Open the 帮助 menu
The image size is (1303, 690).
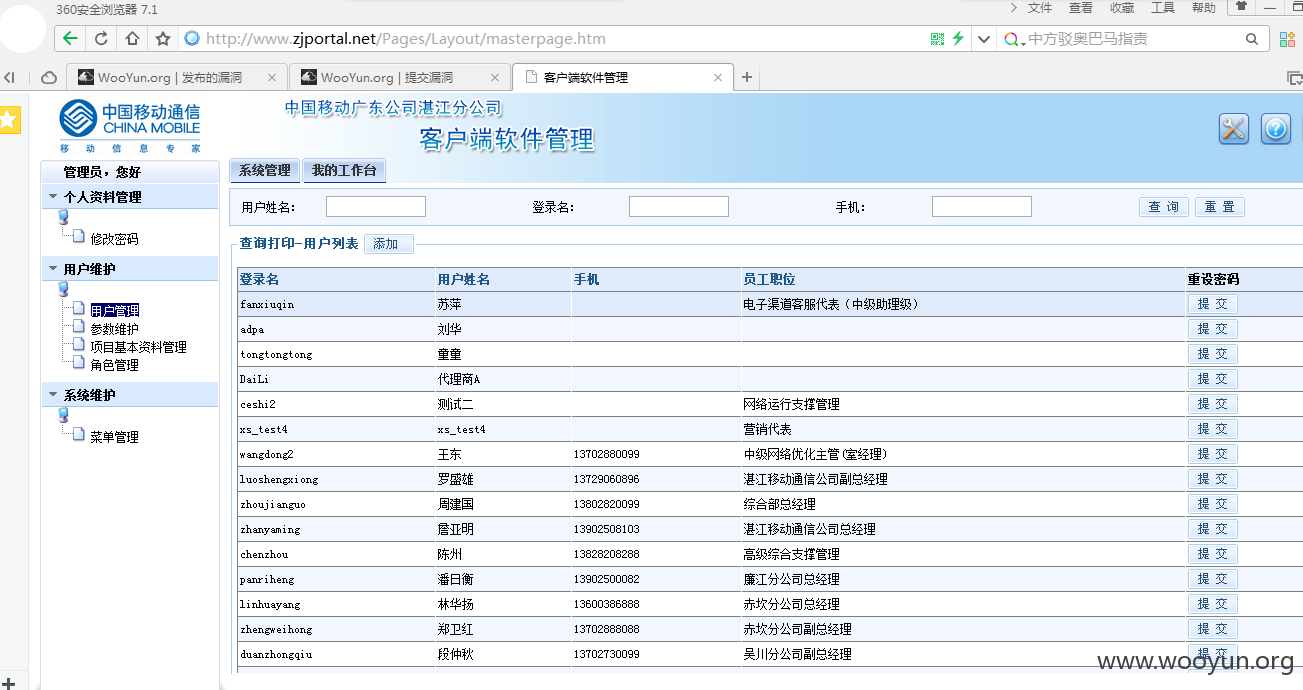coord(1204,8)
